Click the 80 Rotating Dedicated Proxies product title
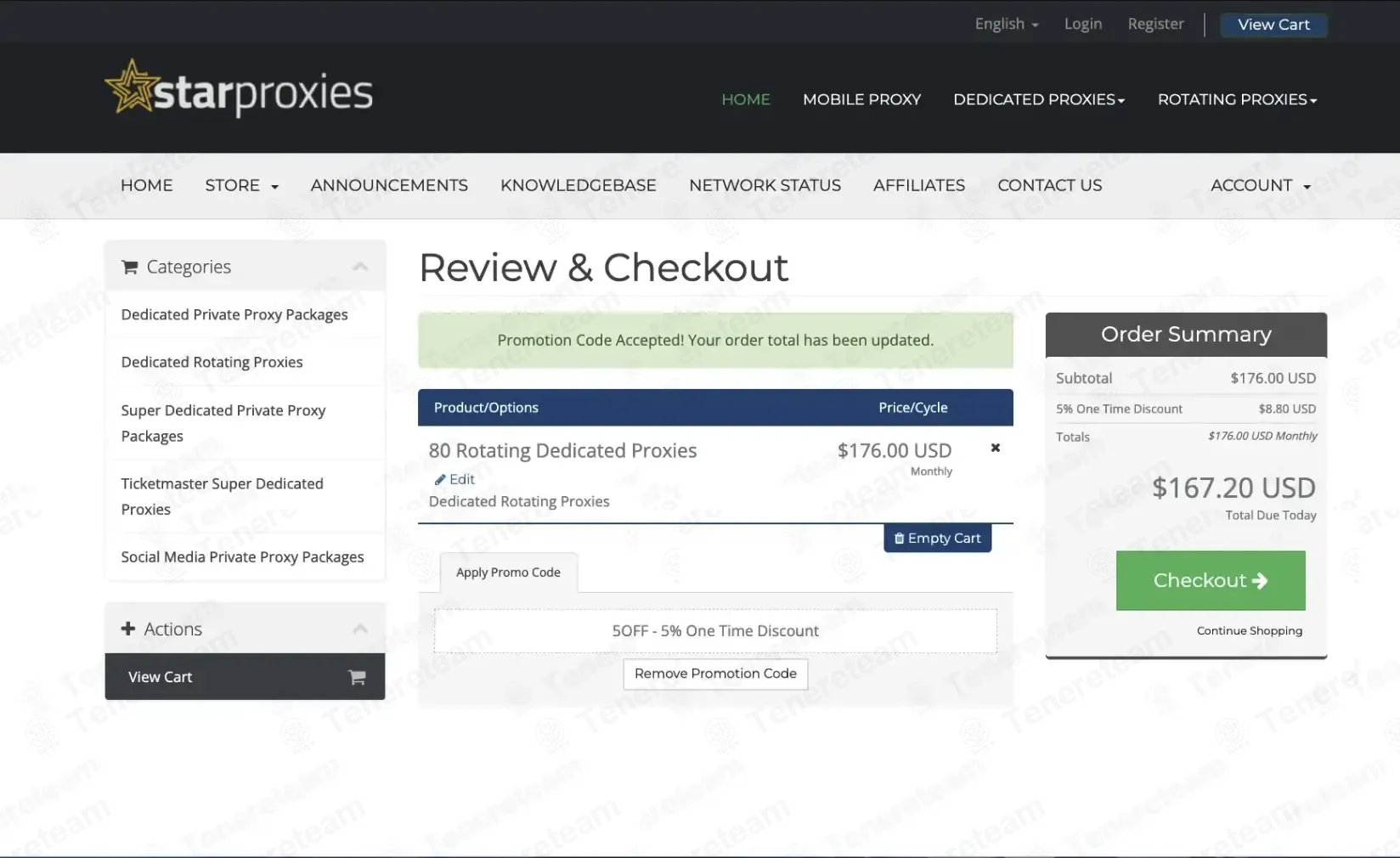The image size is (1400, 858). [x=562, y=450]
